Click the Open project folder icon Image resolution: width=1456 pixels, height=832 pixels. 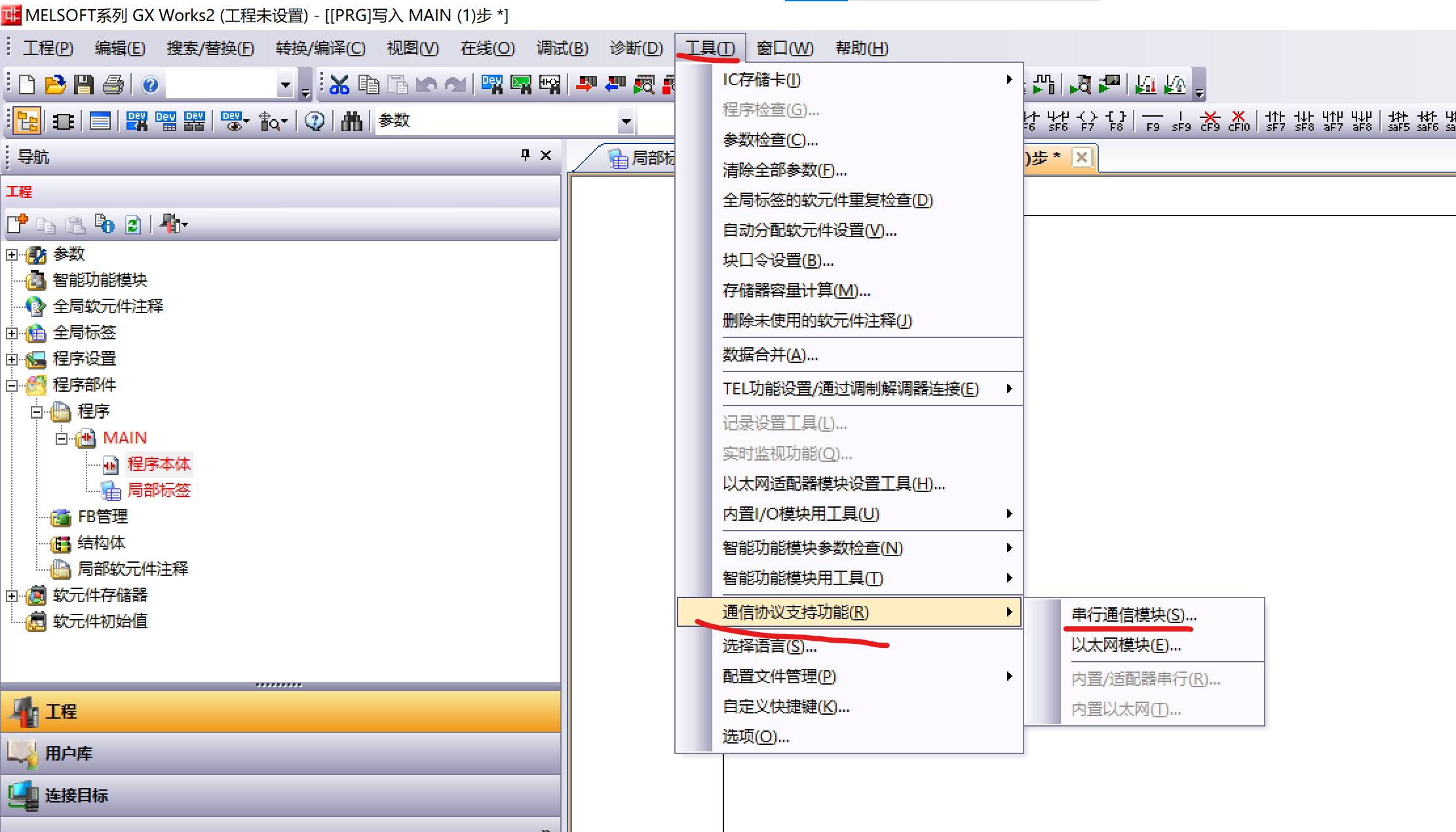point(55,85)
